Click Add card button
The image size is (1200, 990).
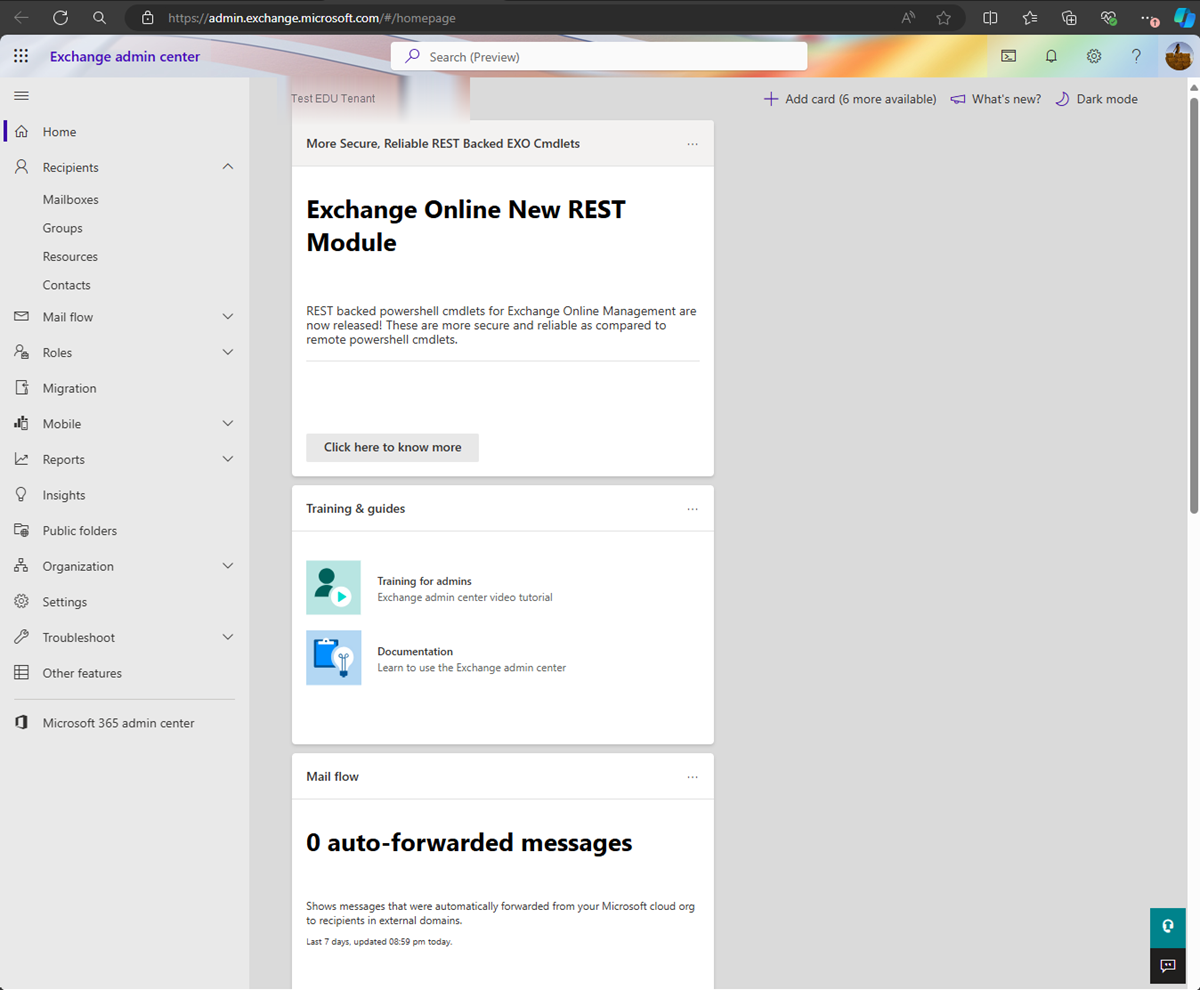(x=850, y=99)
